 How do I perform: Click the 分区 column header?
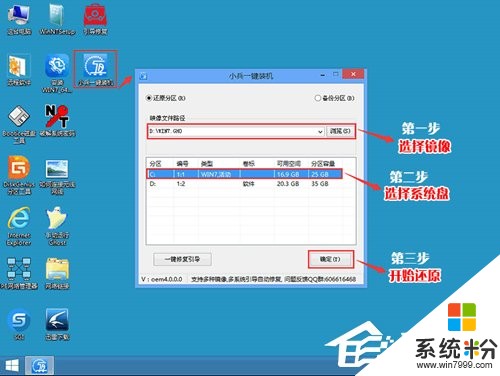[155, 164]
